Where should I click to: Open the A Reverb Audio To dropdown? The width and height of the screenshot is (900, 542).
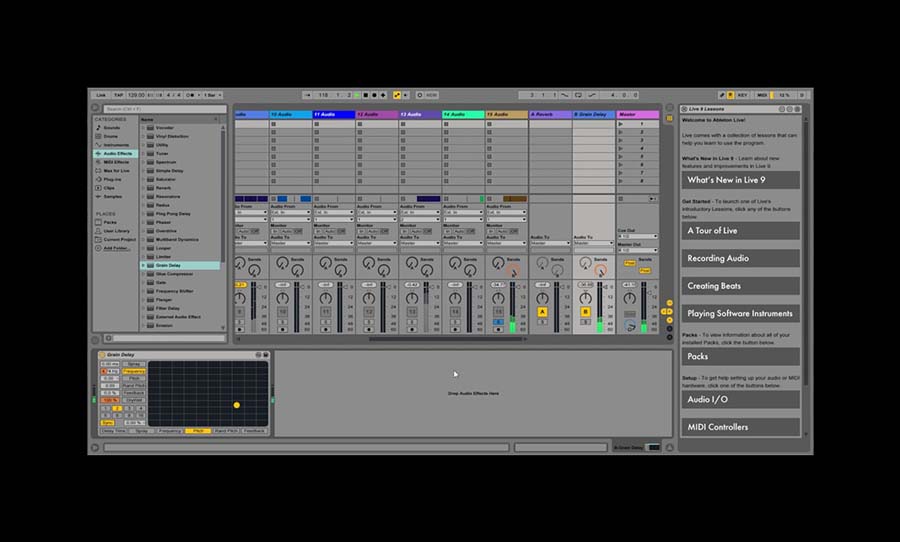550,243
